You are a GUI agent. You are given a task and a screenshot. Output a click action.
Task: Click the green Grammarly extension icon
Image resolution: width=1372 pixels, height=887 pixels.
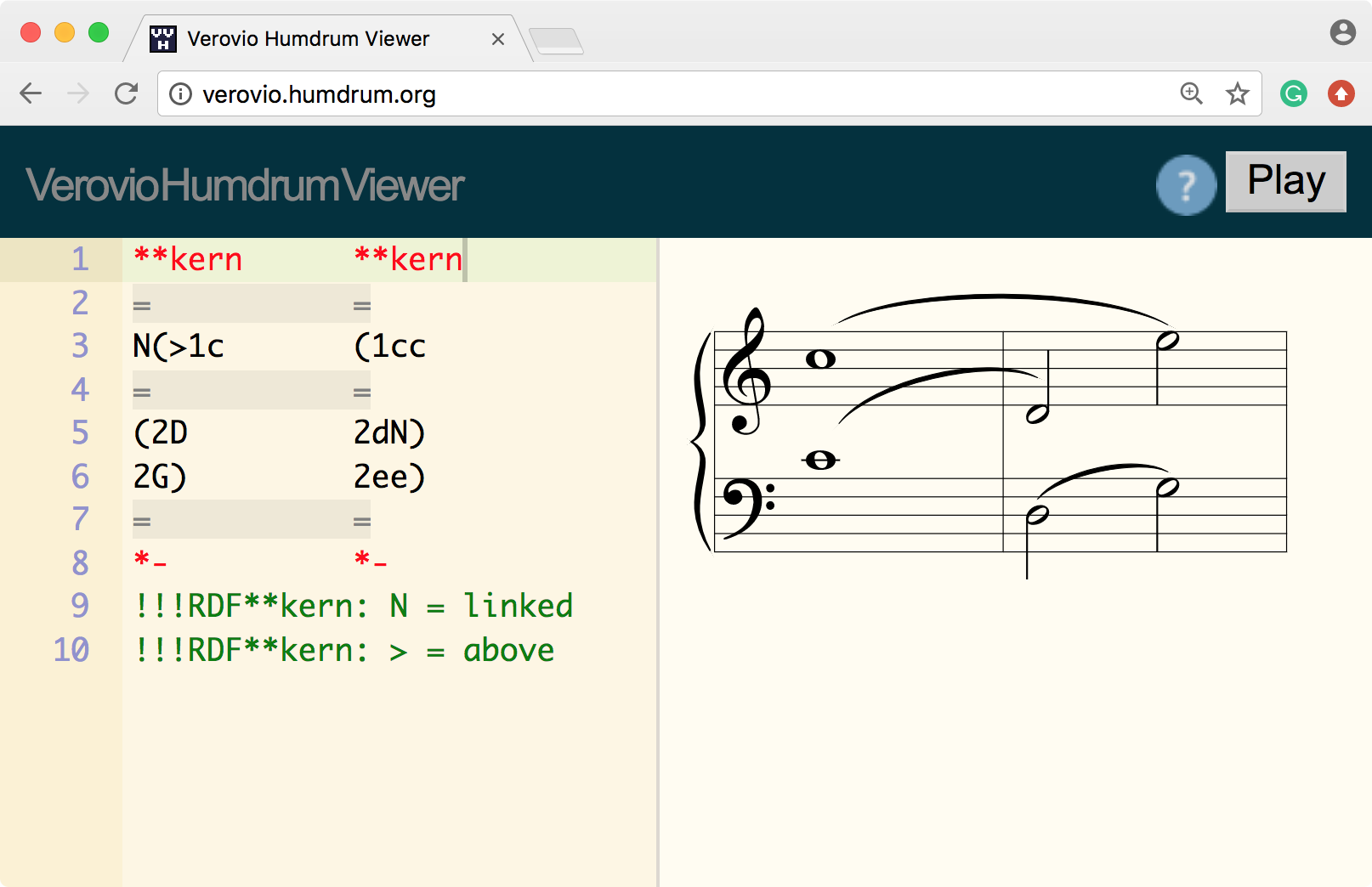pos(1293,93)
